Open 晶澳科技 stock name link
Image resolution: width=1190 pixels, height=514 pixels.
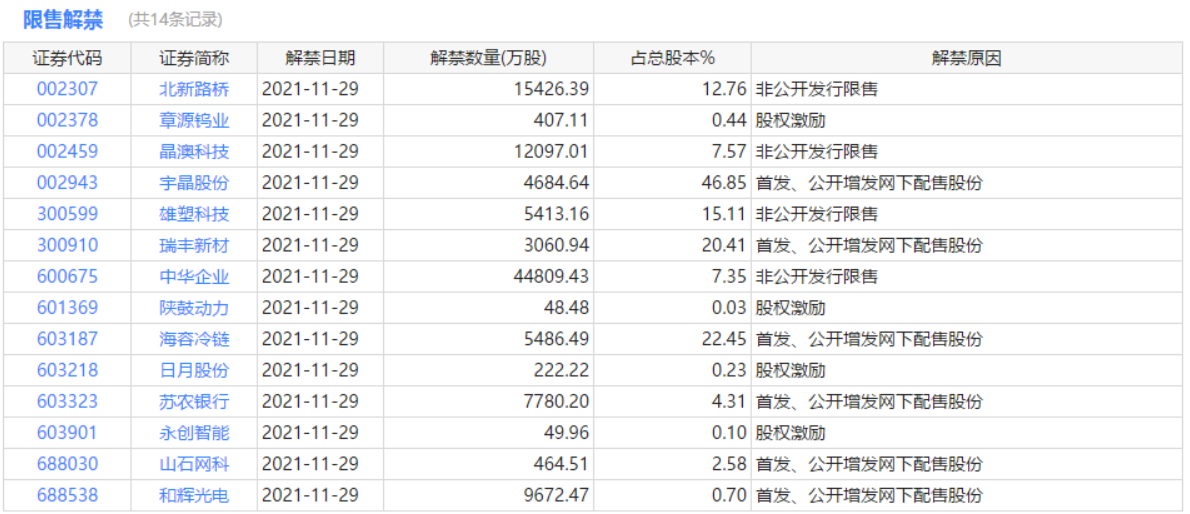(x=194, y=152)
